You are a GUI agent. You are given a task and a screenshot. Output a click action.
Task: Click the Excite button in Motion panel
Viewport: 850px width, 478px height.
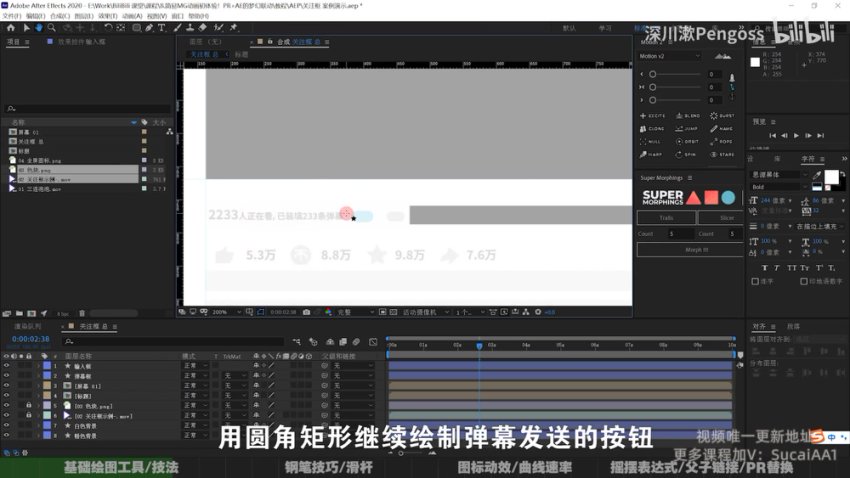[655, 116]
